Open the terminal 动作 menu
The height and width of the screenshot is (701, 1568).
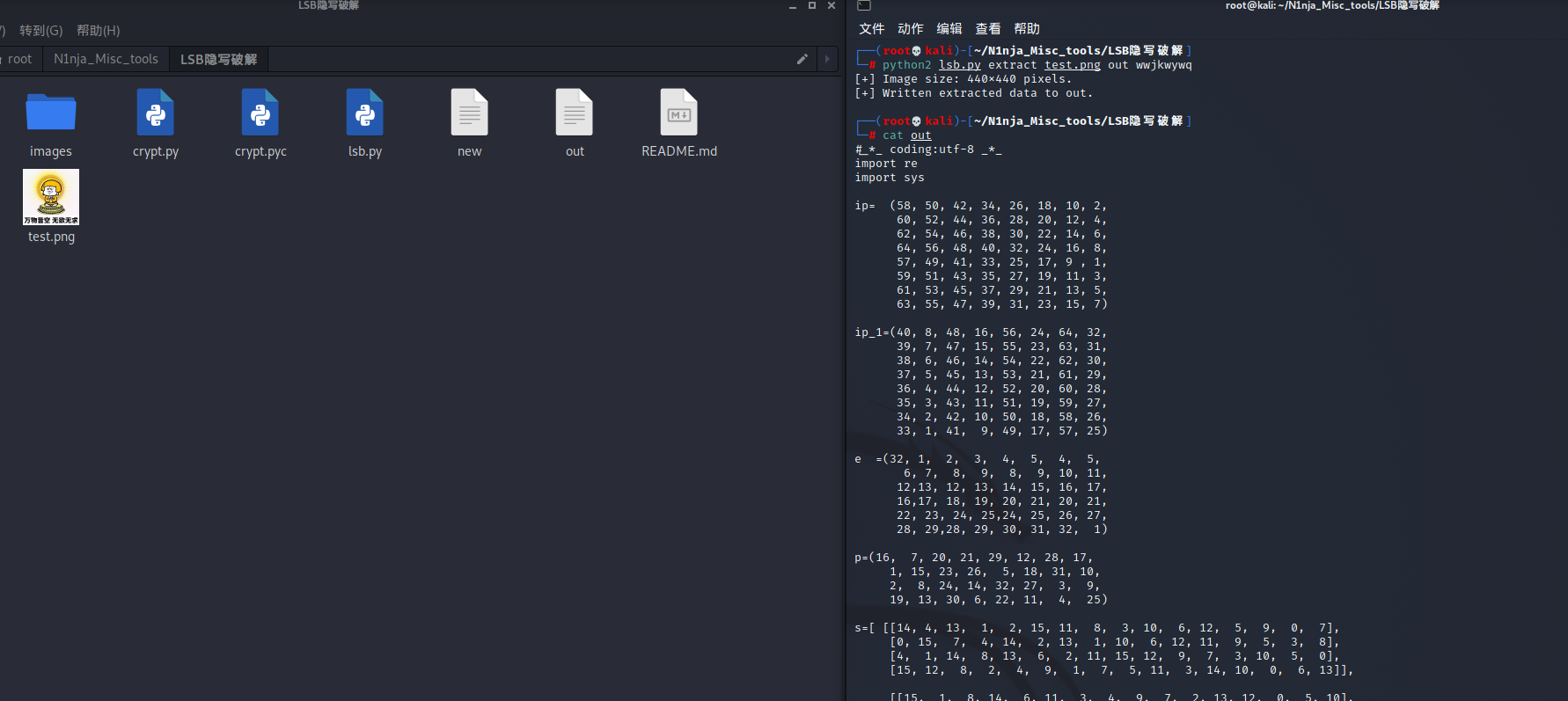911,29
